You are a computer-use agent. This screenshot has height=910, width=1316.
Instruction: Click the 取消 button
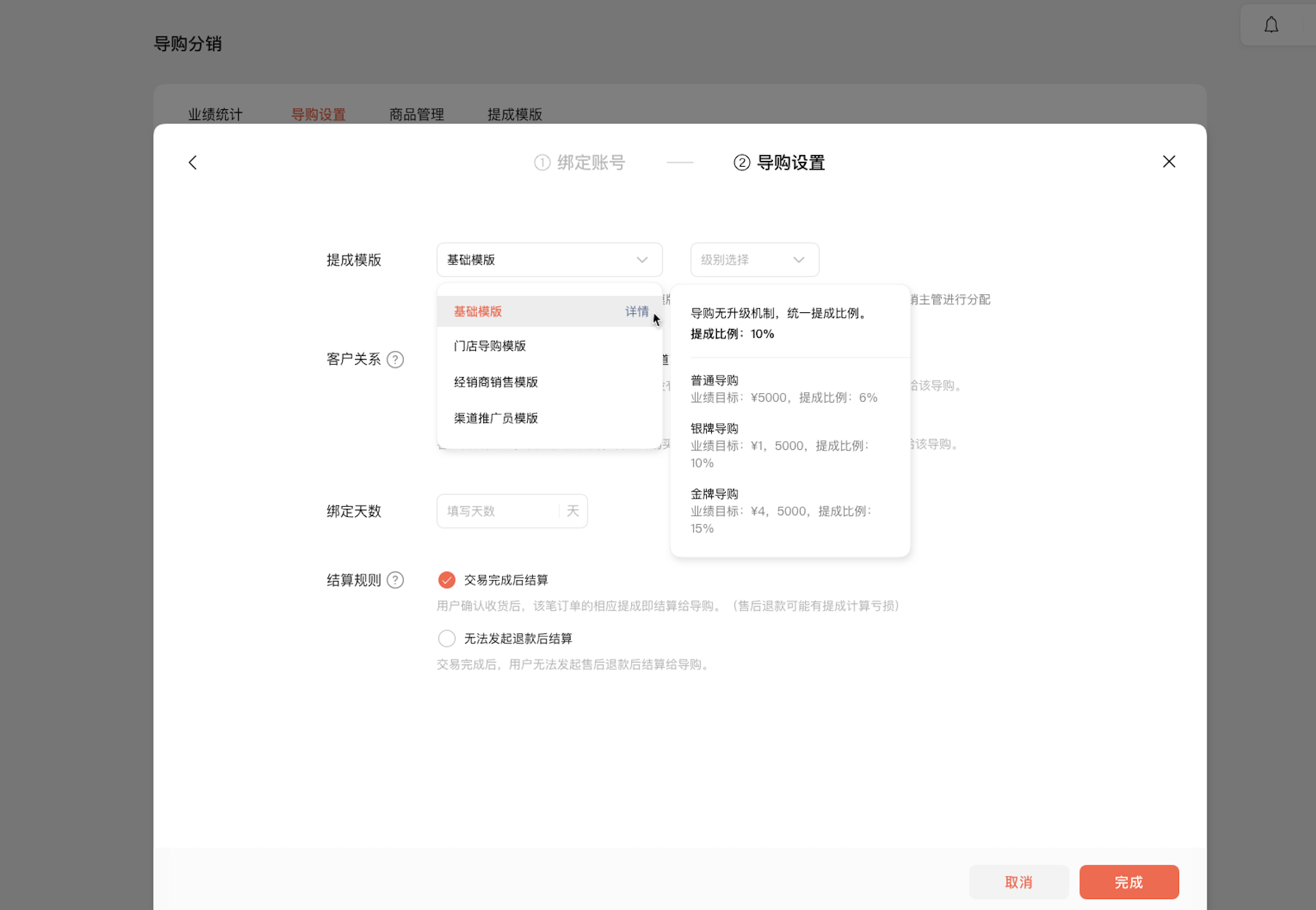(x=1018, y=882)
